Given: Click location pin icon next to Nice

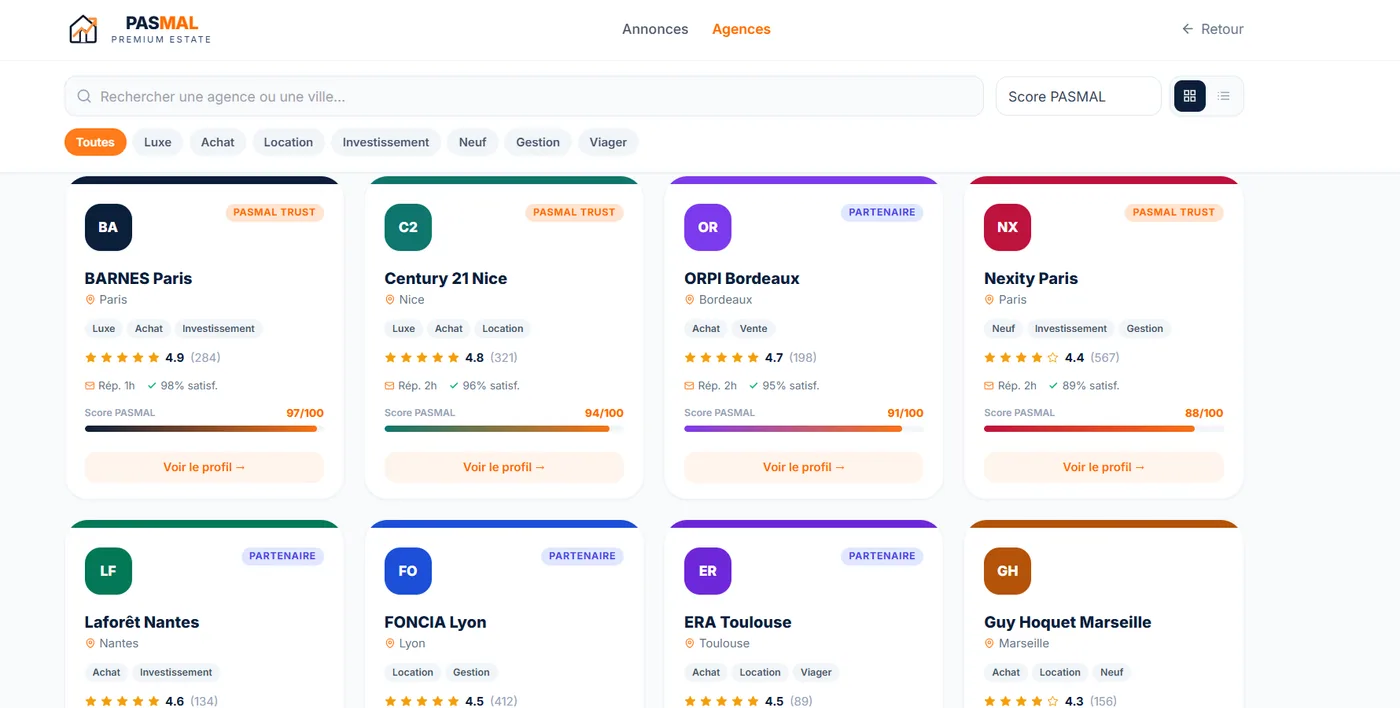Looking at the screenshot, I should pos(390,300).
